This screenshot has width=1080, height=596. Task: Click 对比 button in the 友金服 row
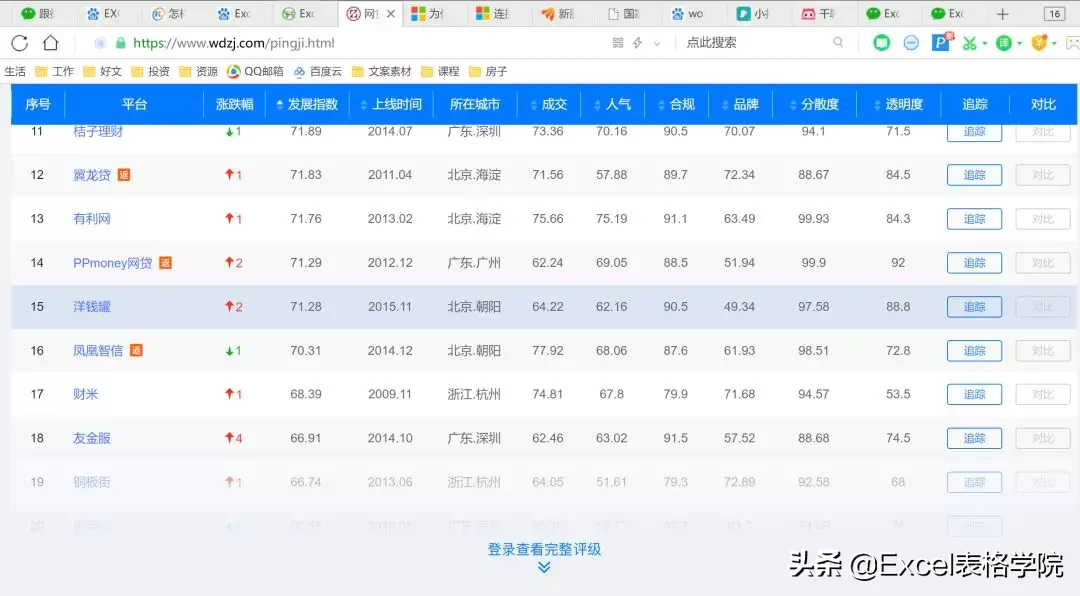click(1043, 438)
